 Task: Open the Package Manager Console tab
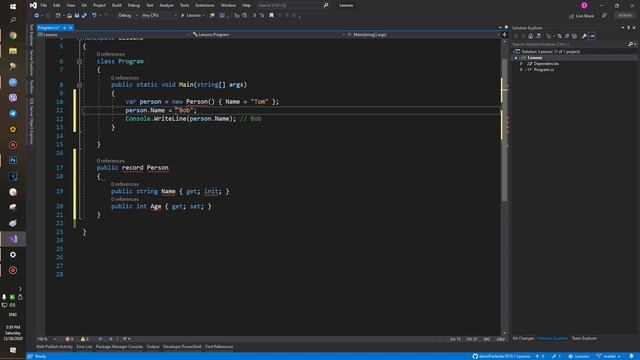pos(119,347)
